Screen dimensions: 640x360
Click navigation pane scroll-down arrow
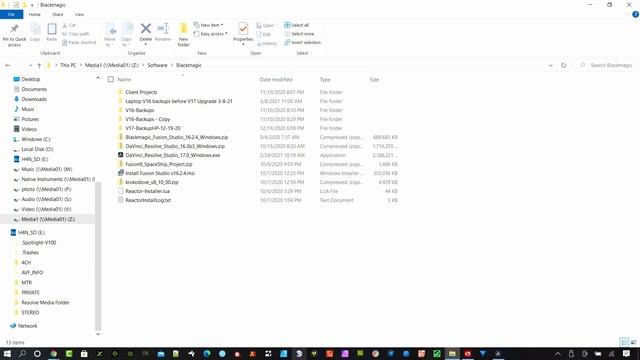98,334
